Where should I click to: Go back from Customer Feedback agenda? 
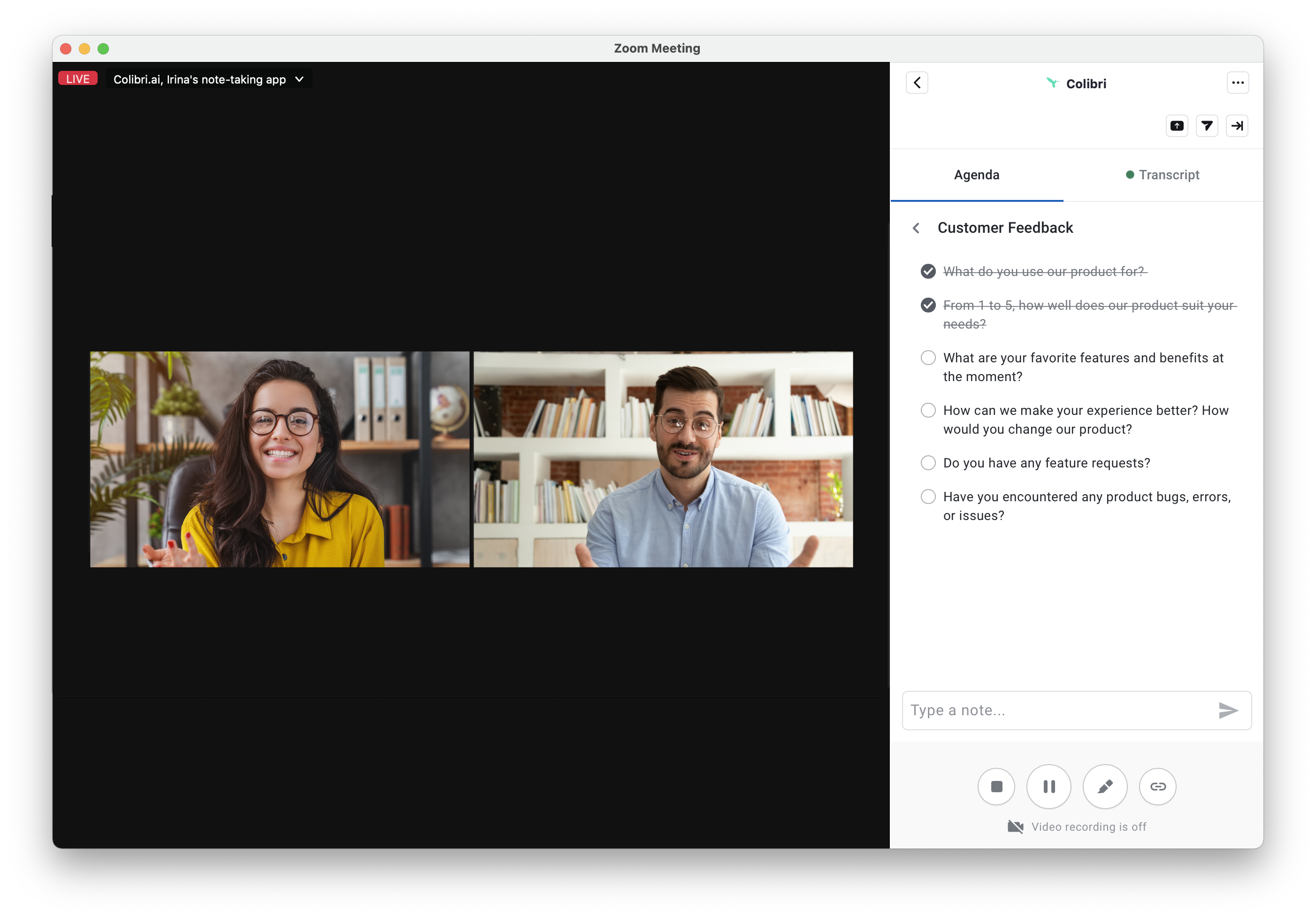click(916, 228)
